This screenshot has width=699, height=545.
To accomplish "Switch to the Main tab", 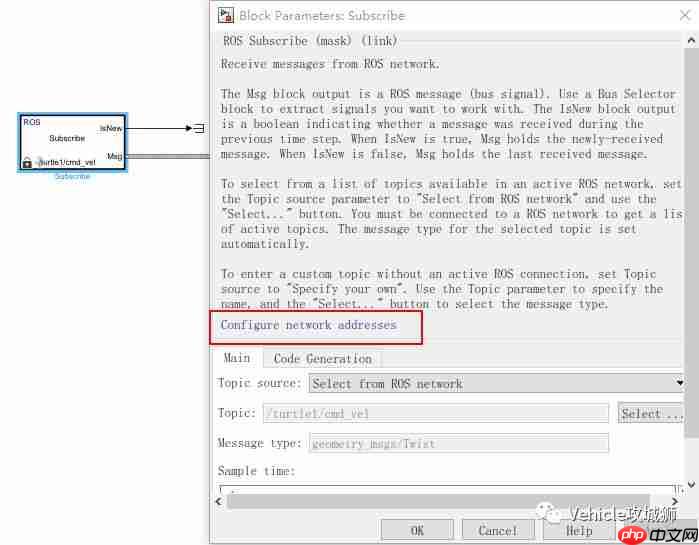I will (x=237, y=358).
